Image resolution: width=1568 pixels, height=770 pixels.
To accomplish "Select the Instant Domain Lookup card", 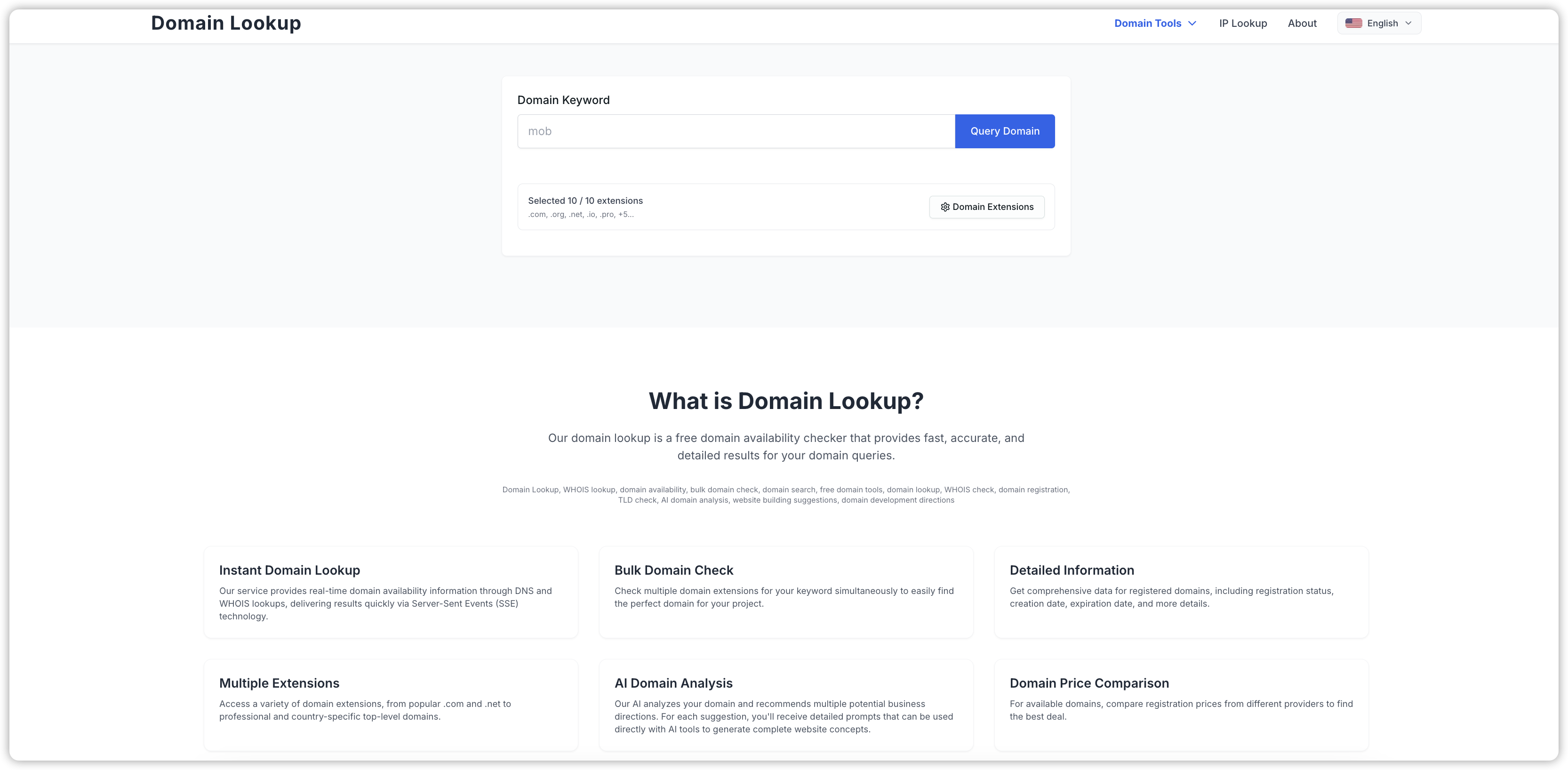I will pyautogui.click(x=390, y=592).
